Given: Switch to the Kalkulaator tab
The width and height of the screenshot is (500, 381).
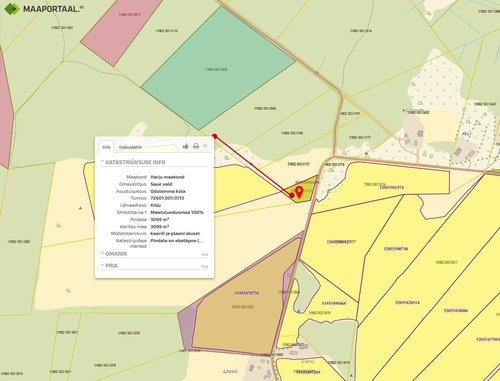Looking at the screenshot, I should coord(131,147).
